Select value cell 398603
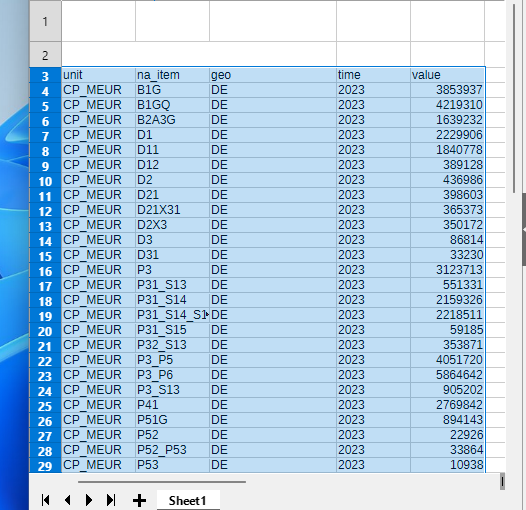The width and height of the screenshot is (526, 510). [x=448, y=195]
